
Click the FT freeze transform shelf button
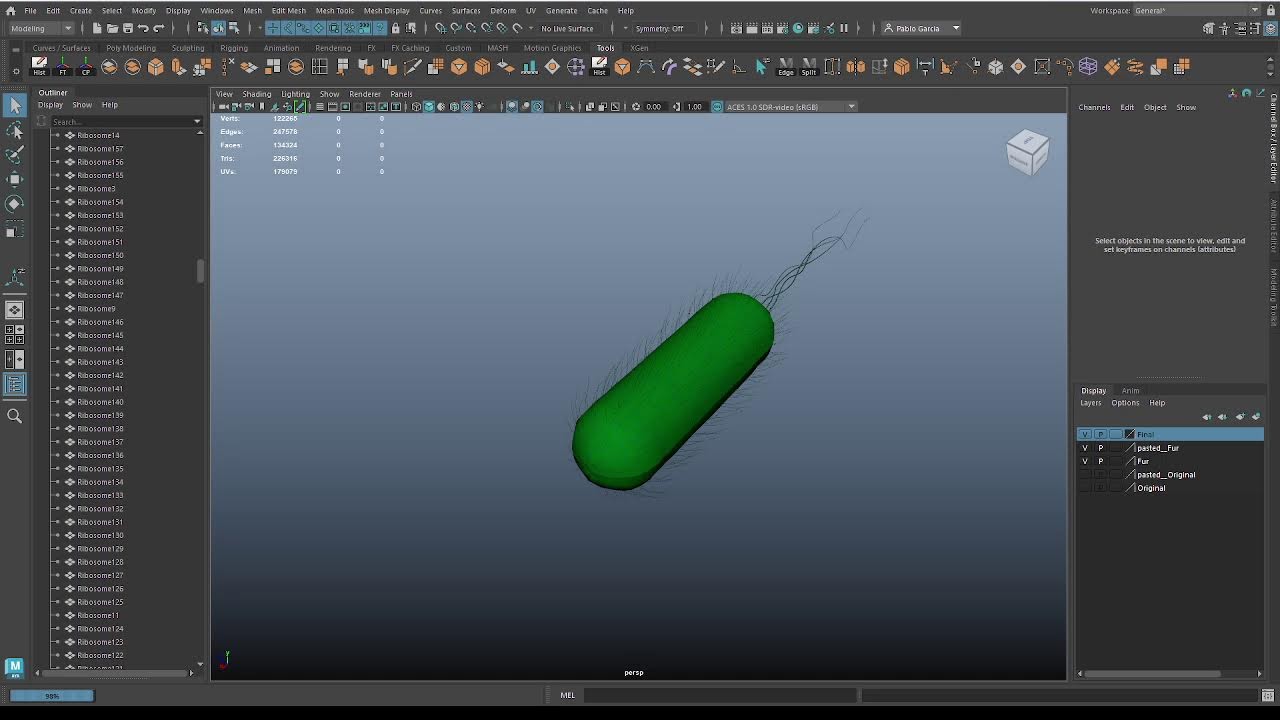(x=63, y=67)
